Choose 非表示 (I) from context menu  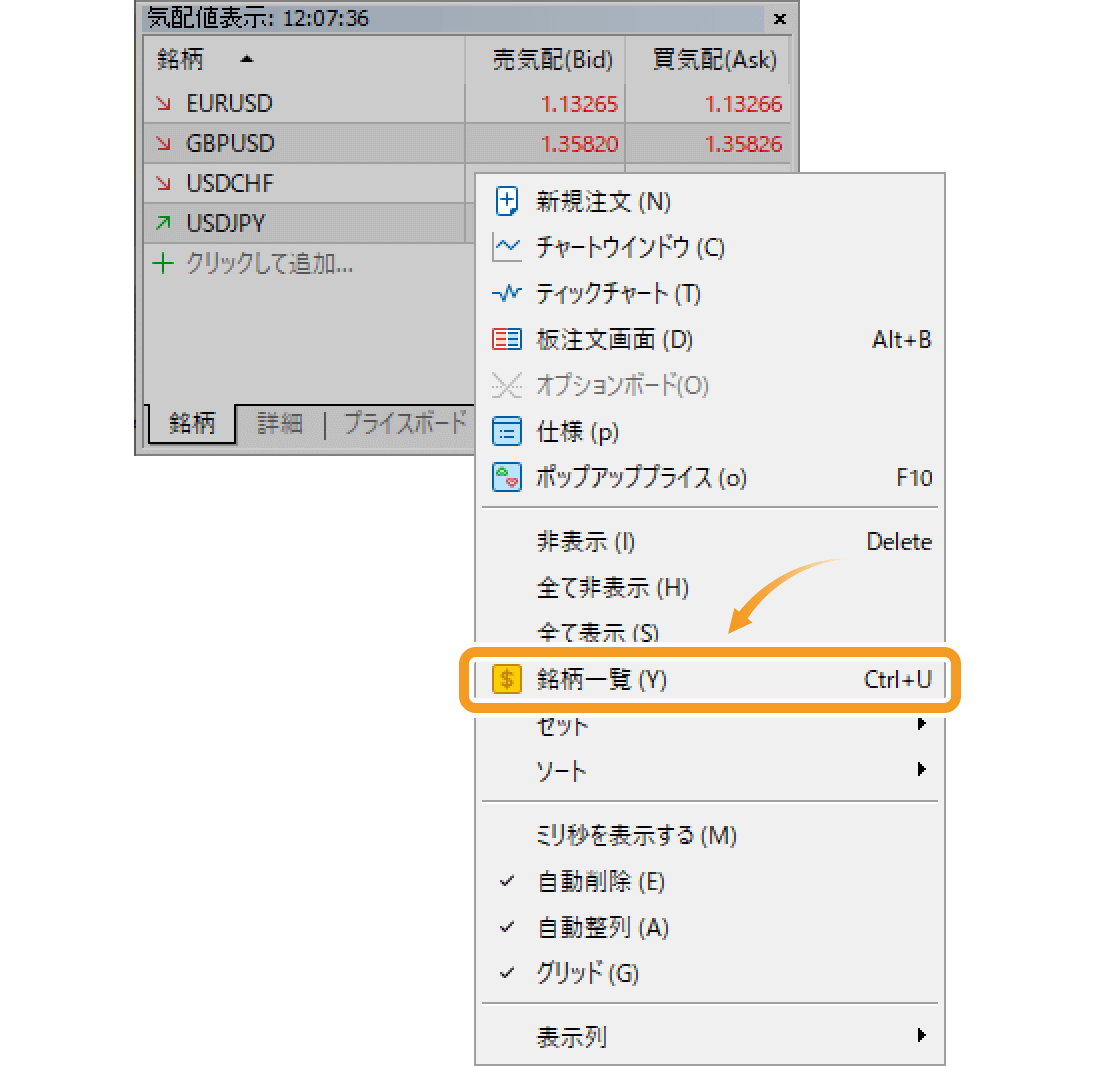tap(709, 541)
